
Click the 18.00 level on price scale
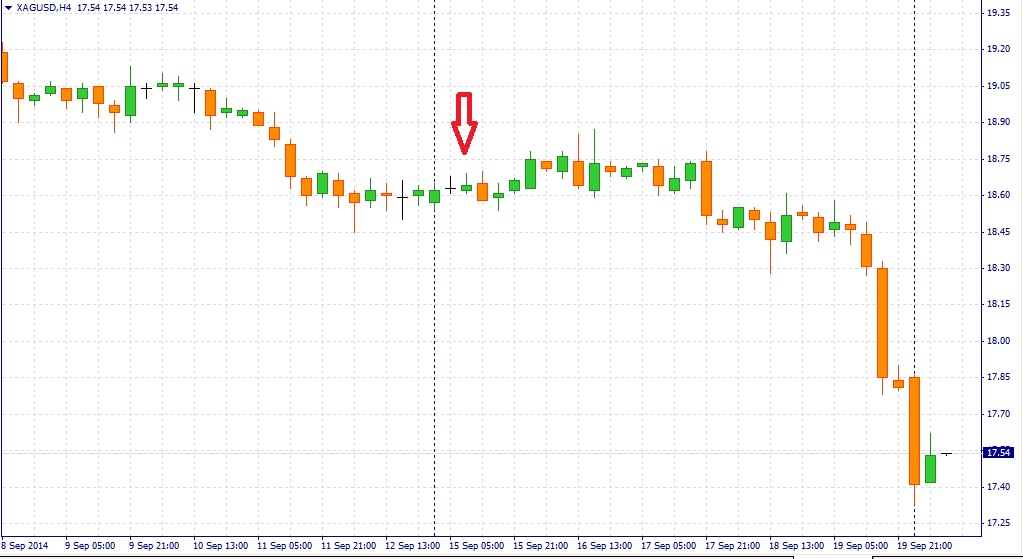[998, 341]
